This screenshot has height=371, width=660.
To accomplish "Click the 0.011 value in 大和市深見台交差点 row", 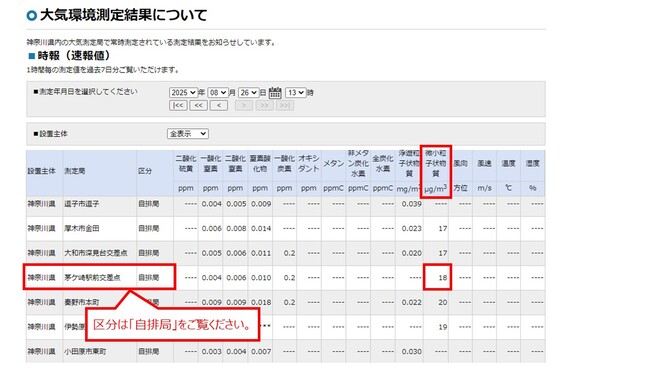I will pyautogui.click(x=261, y=253).
